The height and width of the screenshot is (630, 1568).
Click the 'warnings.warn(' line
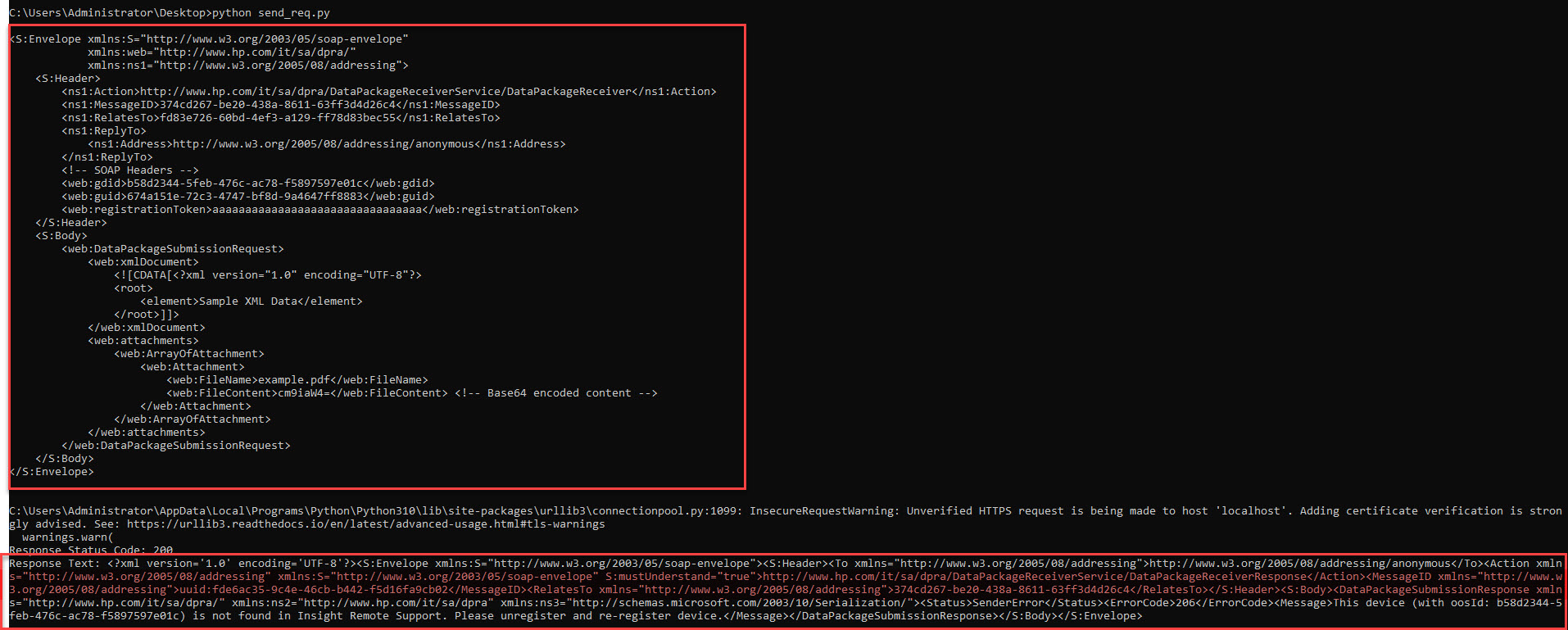coord(68,537)
